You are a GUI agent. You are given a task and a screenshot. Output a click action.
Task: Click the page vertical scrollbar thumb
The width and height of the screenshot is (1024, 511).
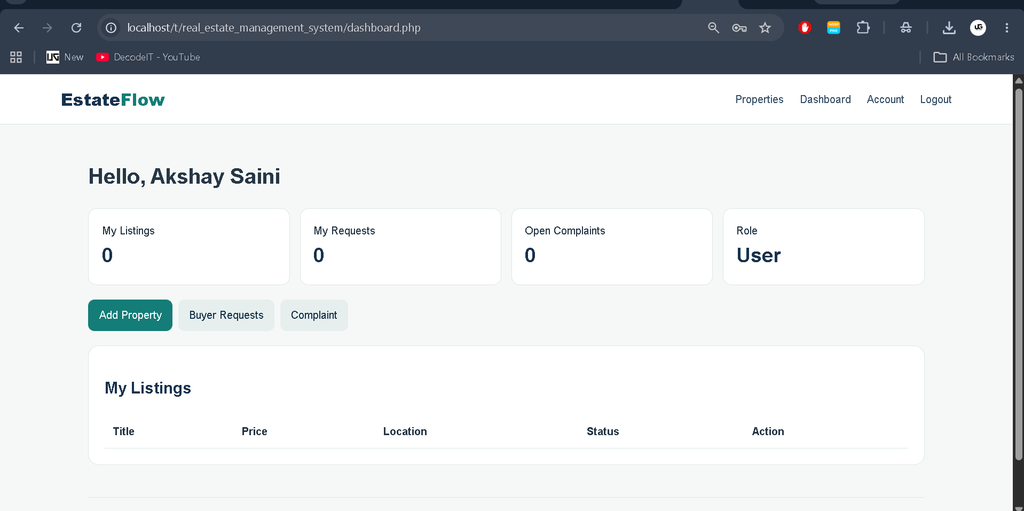point(1018,274)
